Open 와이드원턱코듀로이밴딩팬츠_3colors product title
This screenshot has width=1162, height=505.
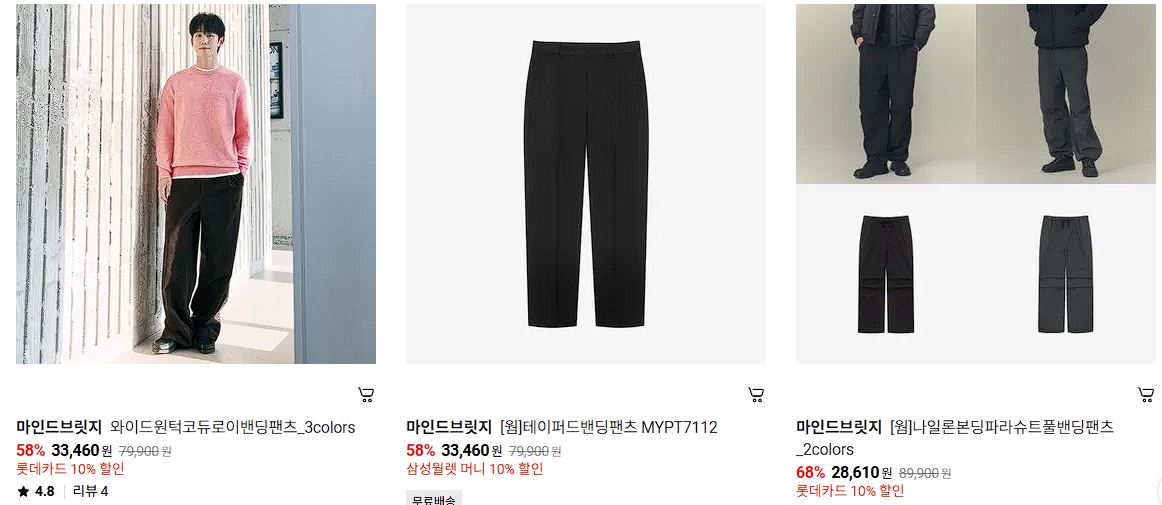click(233, 427)
